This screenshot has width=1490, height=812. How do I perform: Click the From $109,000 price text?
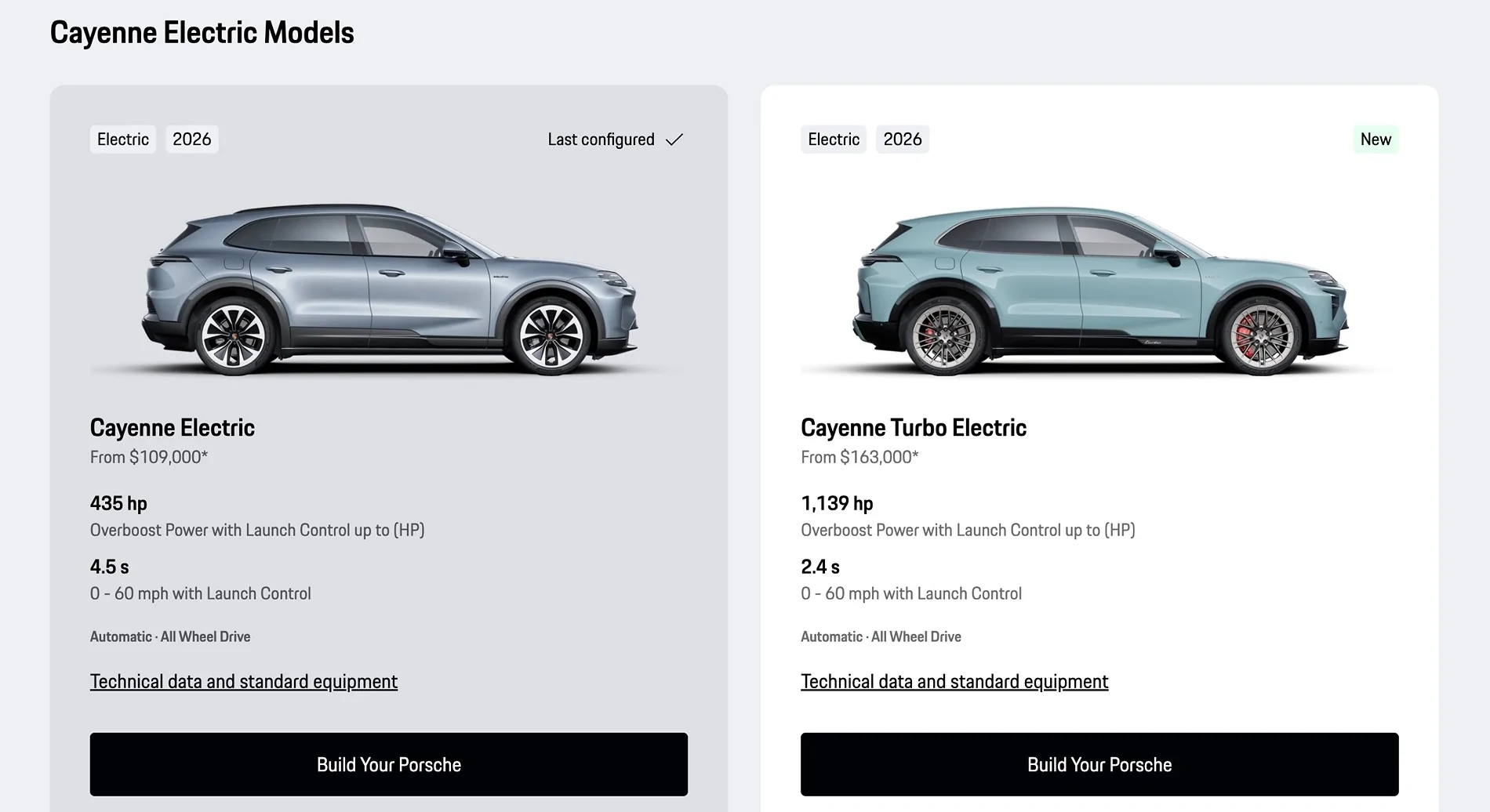[x=148, y=457]
